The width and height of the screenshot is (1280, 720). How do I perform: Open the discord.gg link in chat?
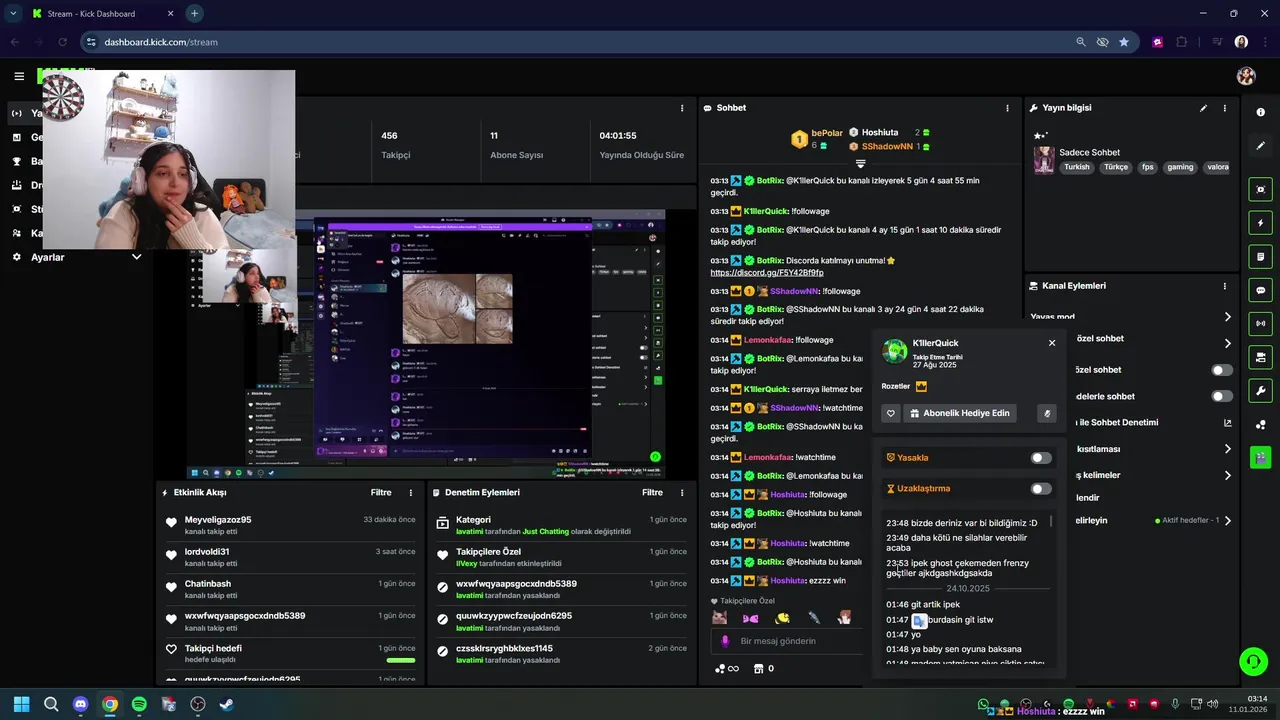[x=767, y=272]
